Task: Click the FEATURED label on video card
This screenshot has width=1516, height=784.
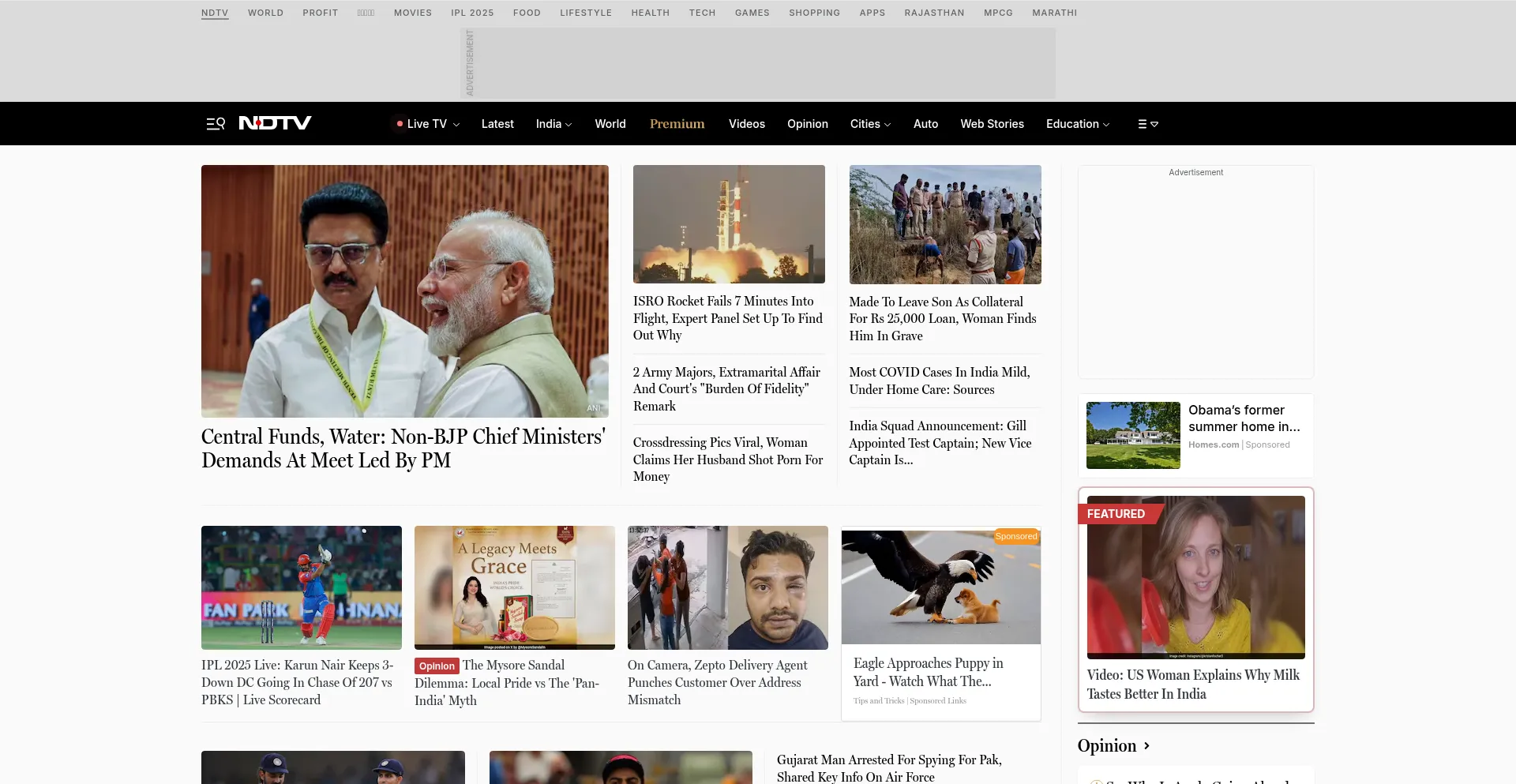Action: (x=1115, y=514)
